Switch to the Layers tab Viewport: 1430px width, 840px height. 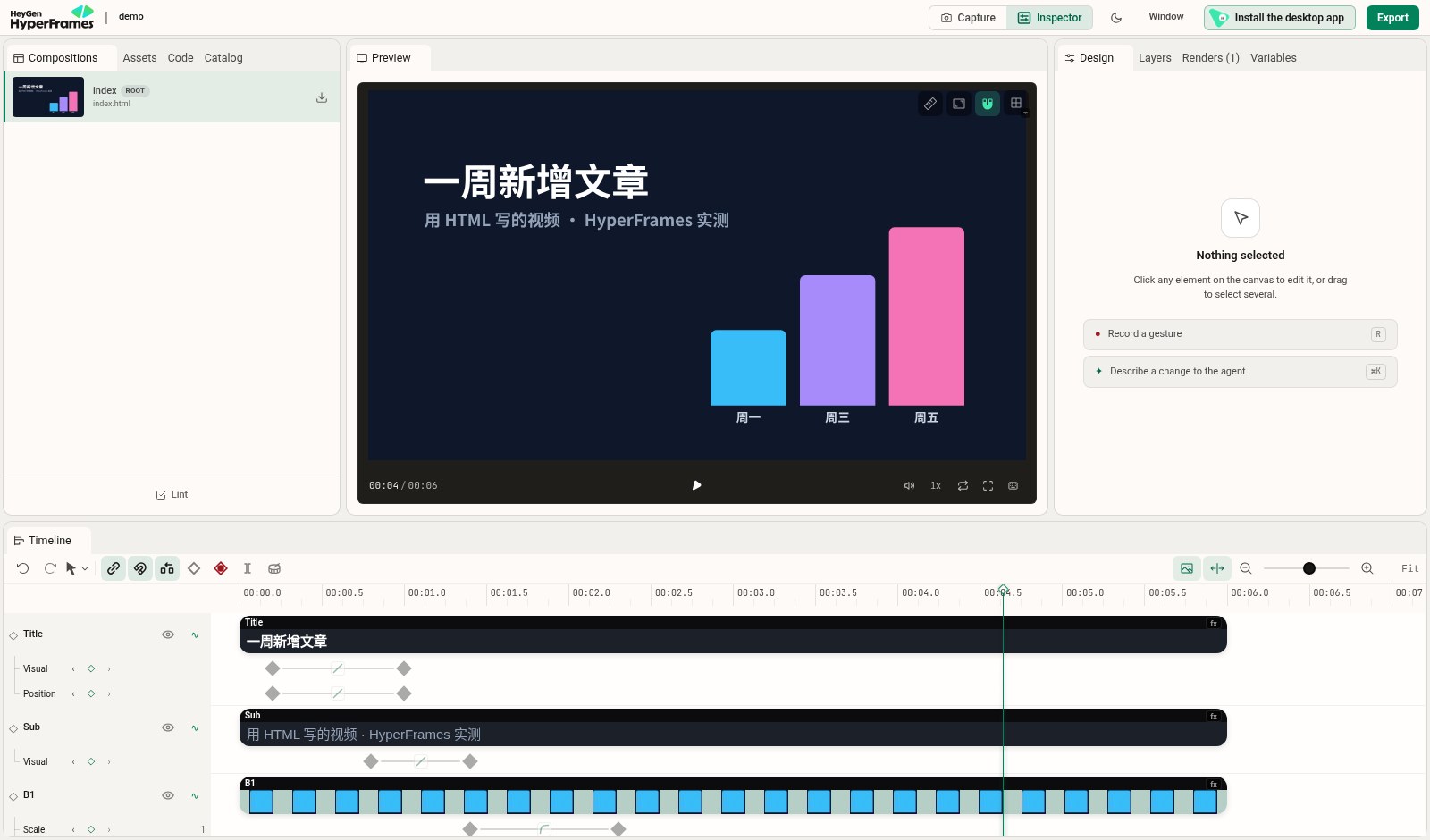coord(1155,58)
